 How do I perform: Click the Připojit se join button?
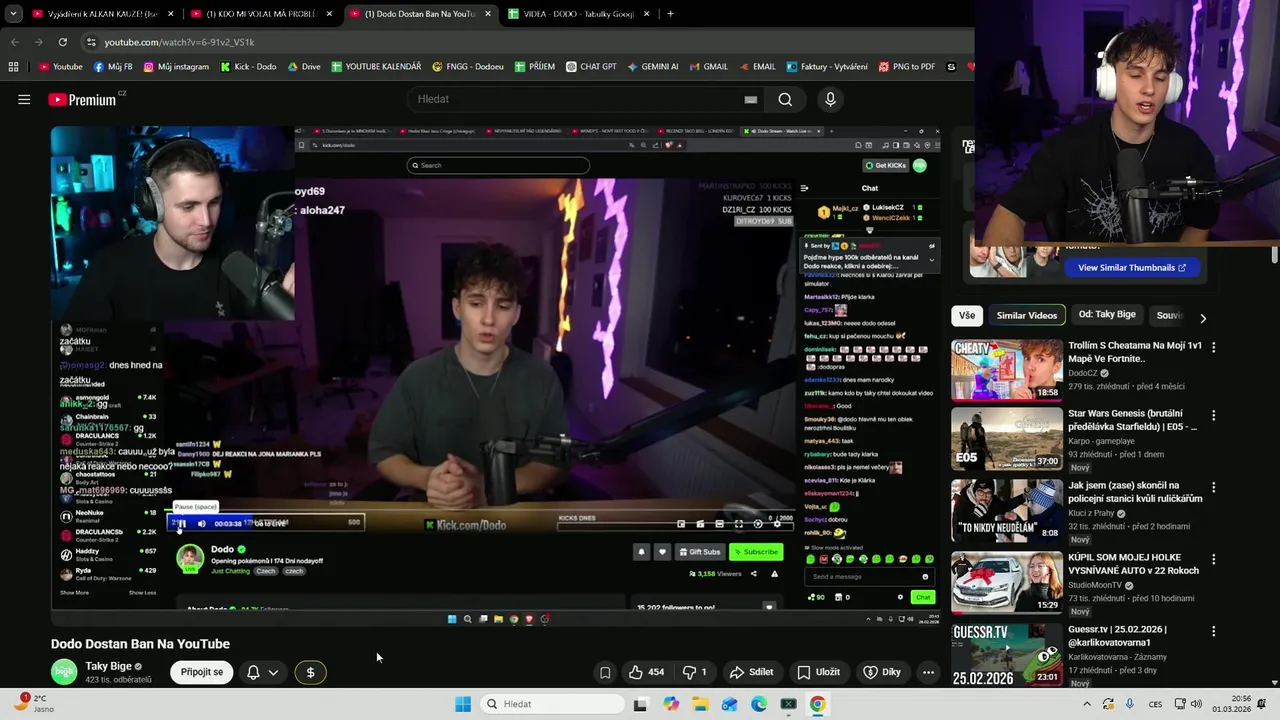pos(202,672)
